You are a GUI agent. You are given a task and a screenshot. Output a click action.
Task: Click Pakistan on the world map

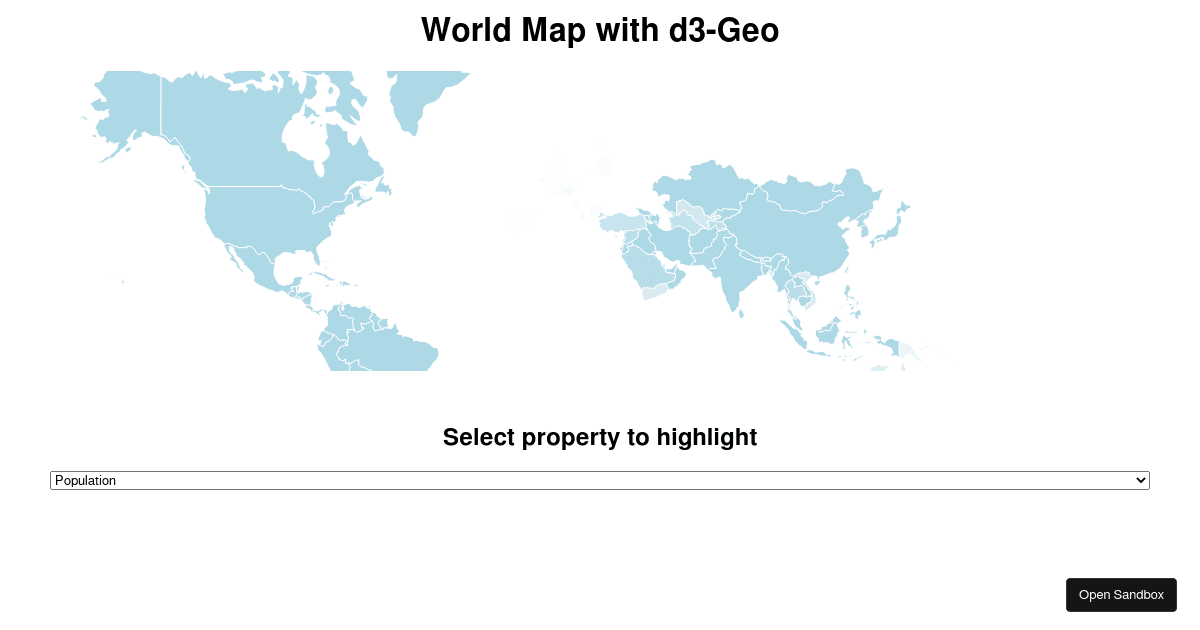(x=706, y=250)
